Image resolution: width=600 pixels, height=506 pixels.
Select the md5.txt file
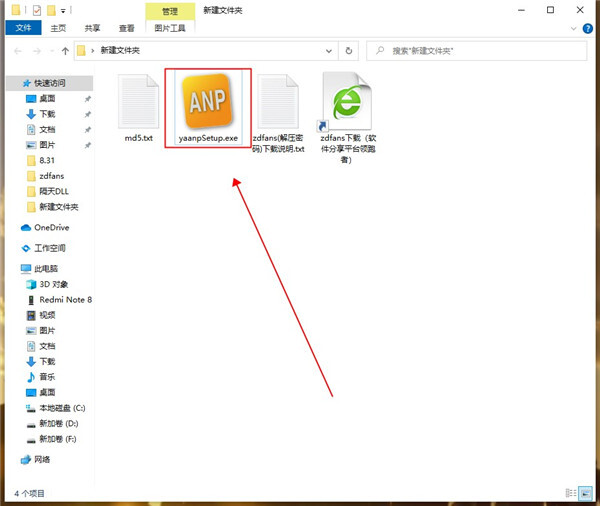pyautogui.click(x=139, y=108)
